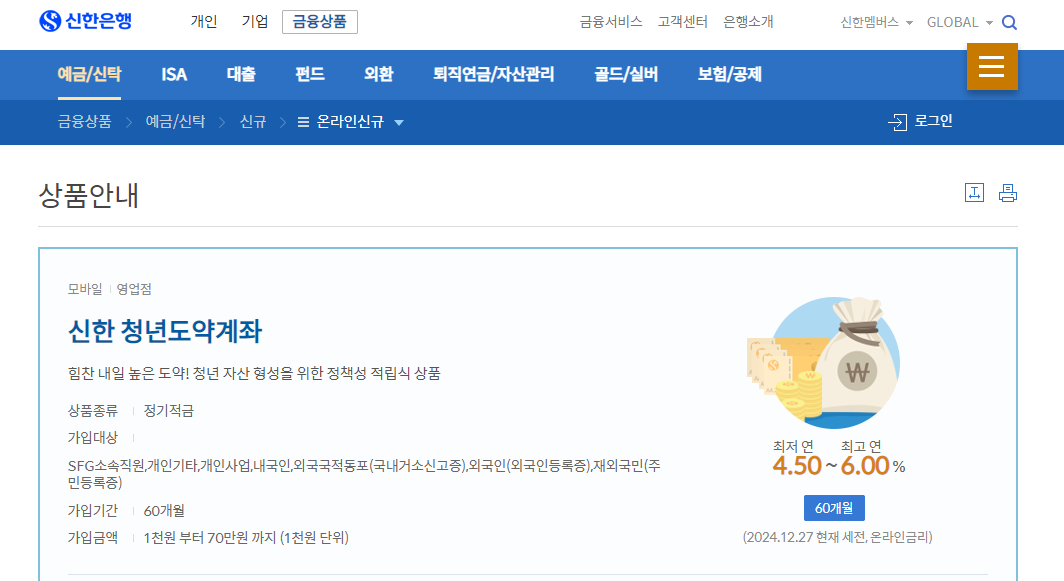1064x581 pixels.
Task: Click the 60개월 blue badge
Action: coord(834,508)
